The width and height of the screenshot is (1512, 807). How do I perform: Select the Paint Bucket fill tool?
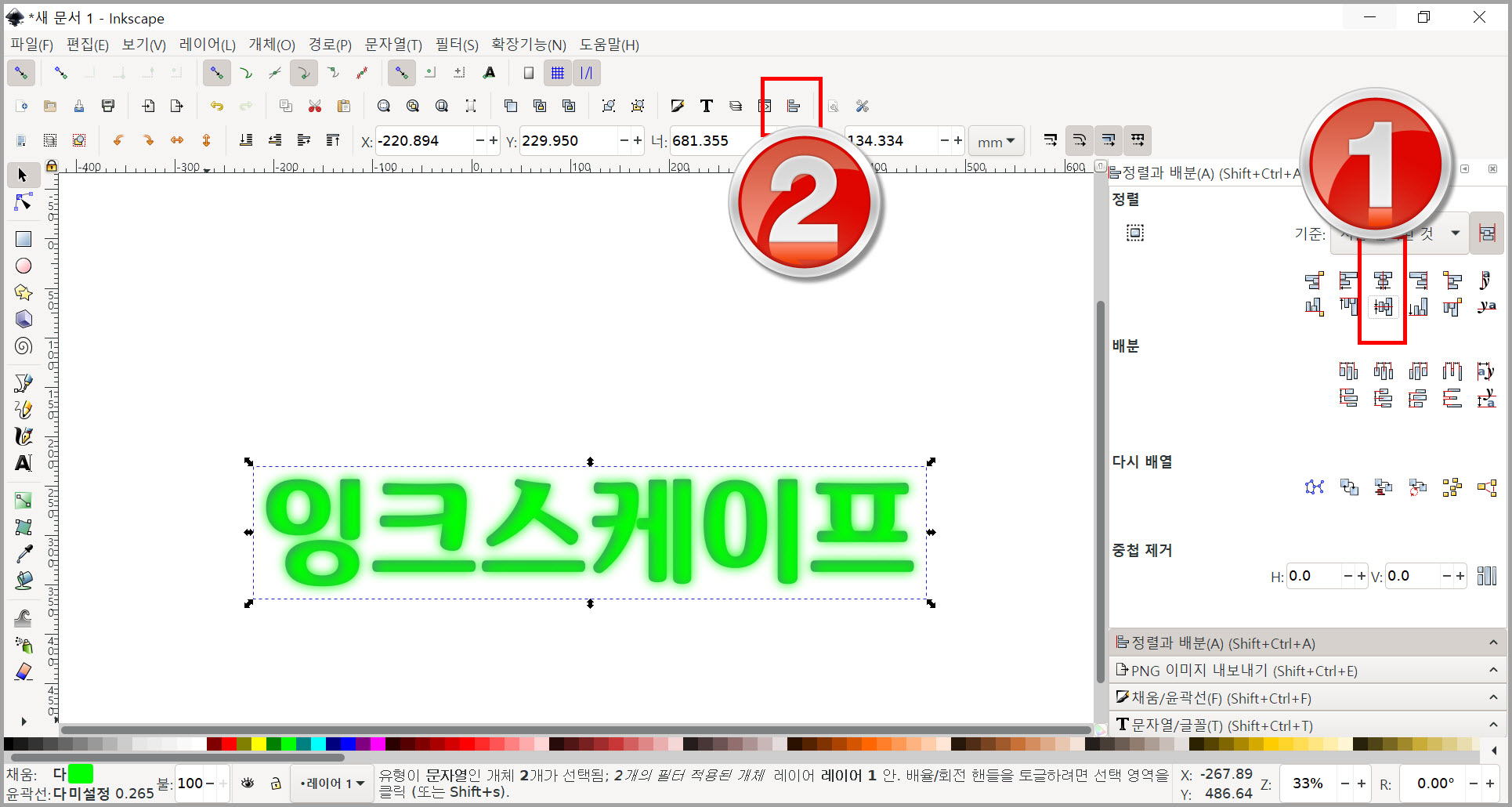[24, 581]
